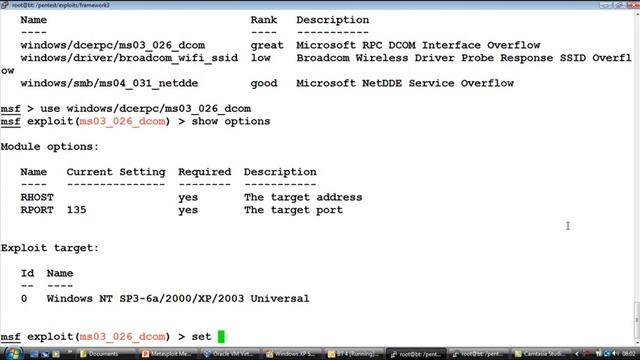Image resolution: width=640 pixels, height=360 pixels.
Task: Click the RPORT value 135
Action: pos(76,210)
